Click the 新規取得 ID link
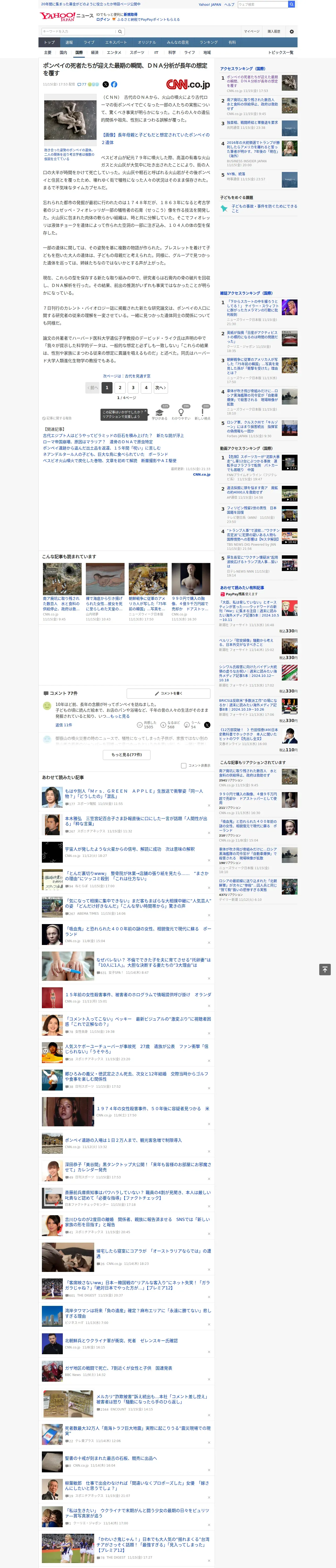Screen dimensions: 336x1568 [131, 14]
